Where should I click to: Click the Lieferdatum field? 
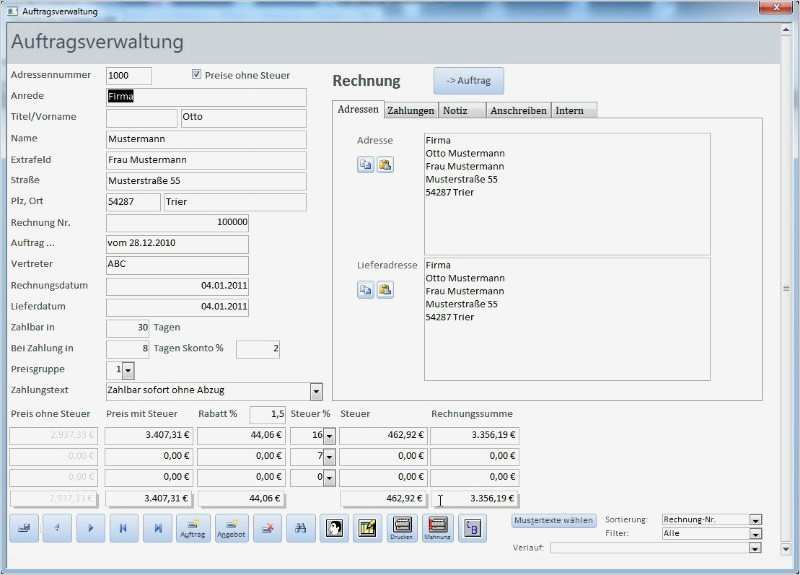coord(177,307)
